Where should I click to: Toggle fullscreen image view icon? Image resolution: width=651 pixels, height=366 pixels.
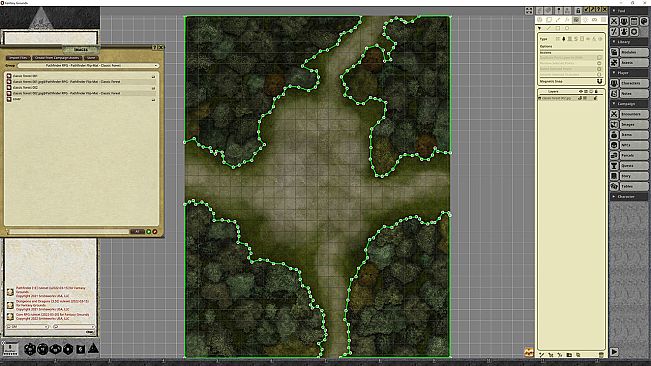coord(529,11)
